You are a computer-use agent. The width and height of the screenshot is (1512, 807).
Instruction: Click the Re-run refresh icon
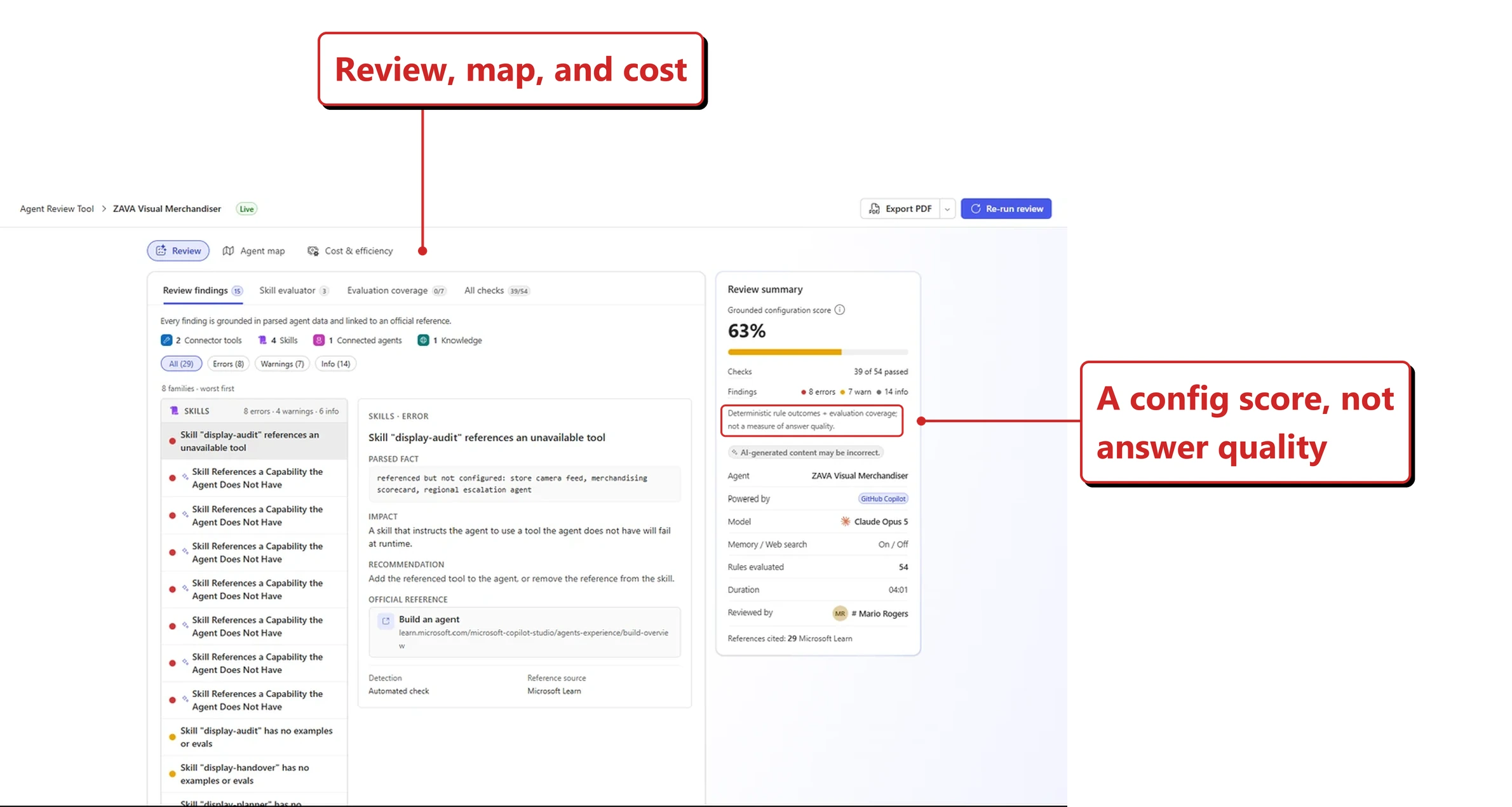(x=976, y=209)
